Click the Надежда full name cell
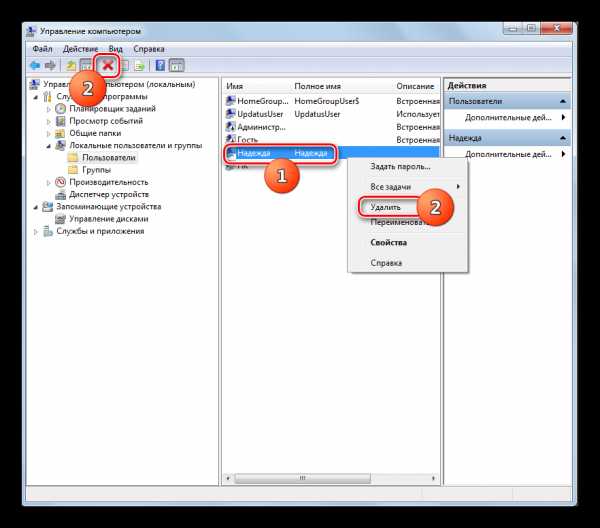Image resolution: width=600 pixels, height=528 pixels. point(311,153)
